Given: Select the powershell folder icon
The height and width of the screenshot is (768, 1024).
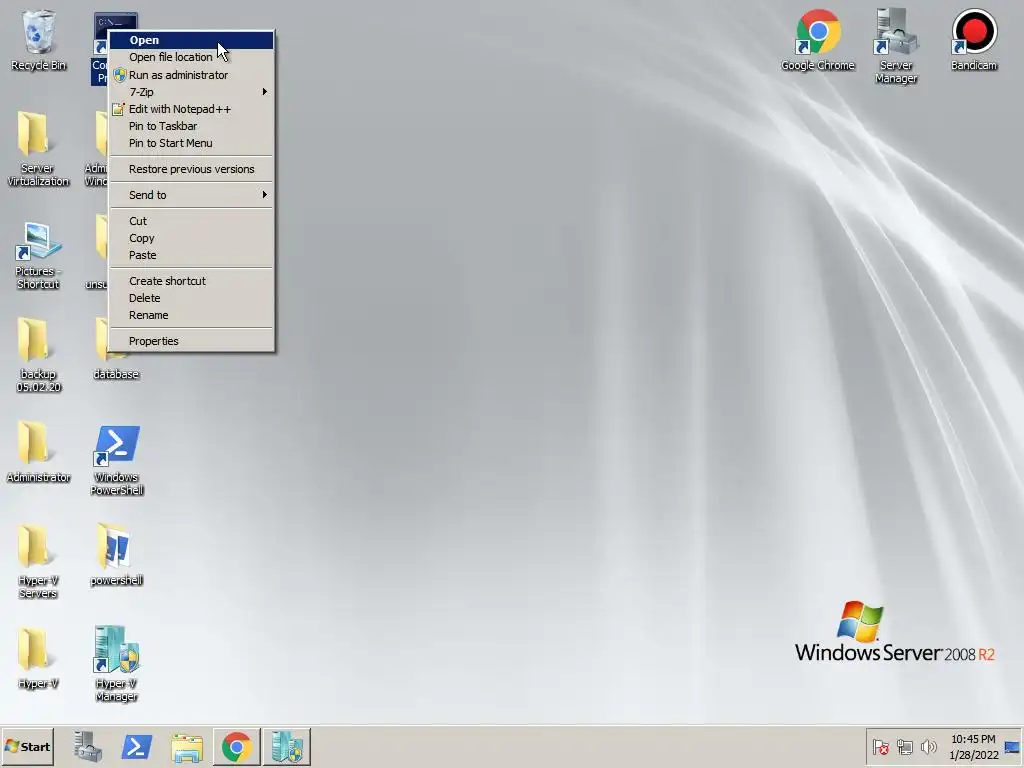Looking at the screenshot, I should tap(116, 554).
